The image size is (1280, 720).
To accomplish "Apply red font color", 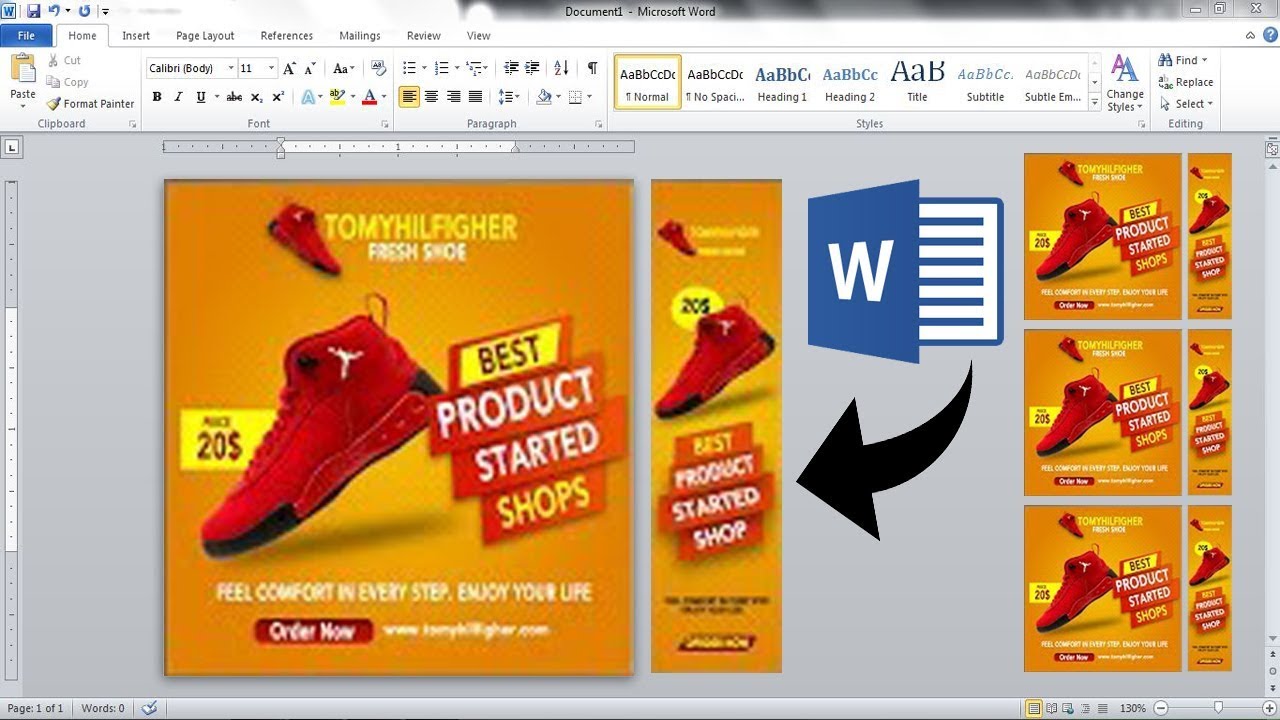I will (x=369, y=97).
